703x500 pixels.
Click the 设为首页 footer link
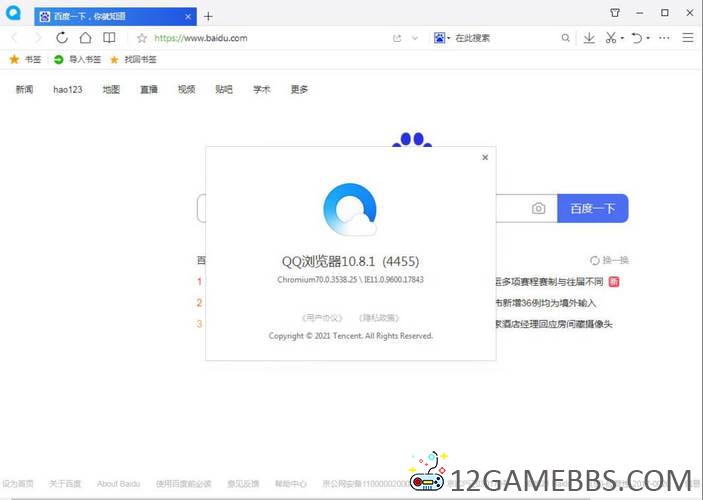[x=18, y=484]
